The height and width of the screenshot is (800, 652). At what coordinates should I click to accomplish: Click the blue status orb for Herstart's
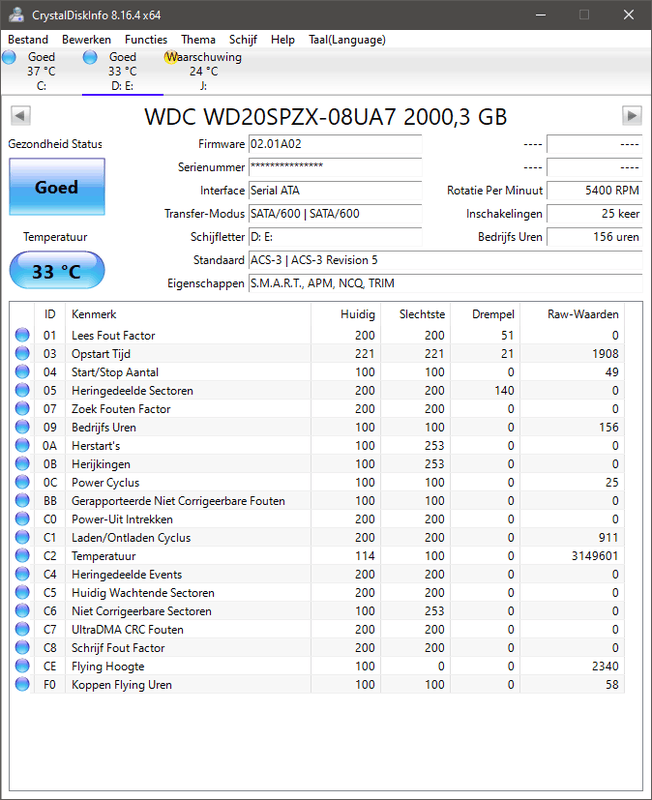(x=22, y=445)
